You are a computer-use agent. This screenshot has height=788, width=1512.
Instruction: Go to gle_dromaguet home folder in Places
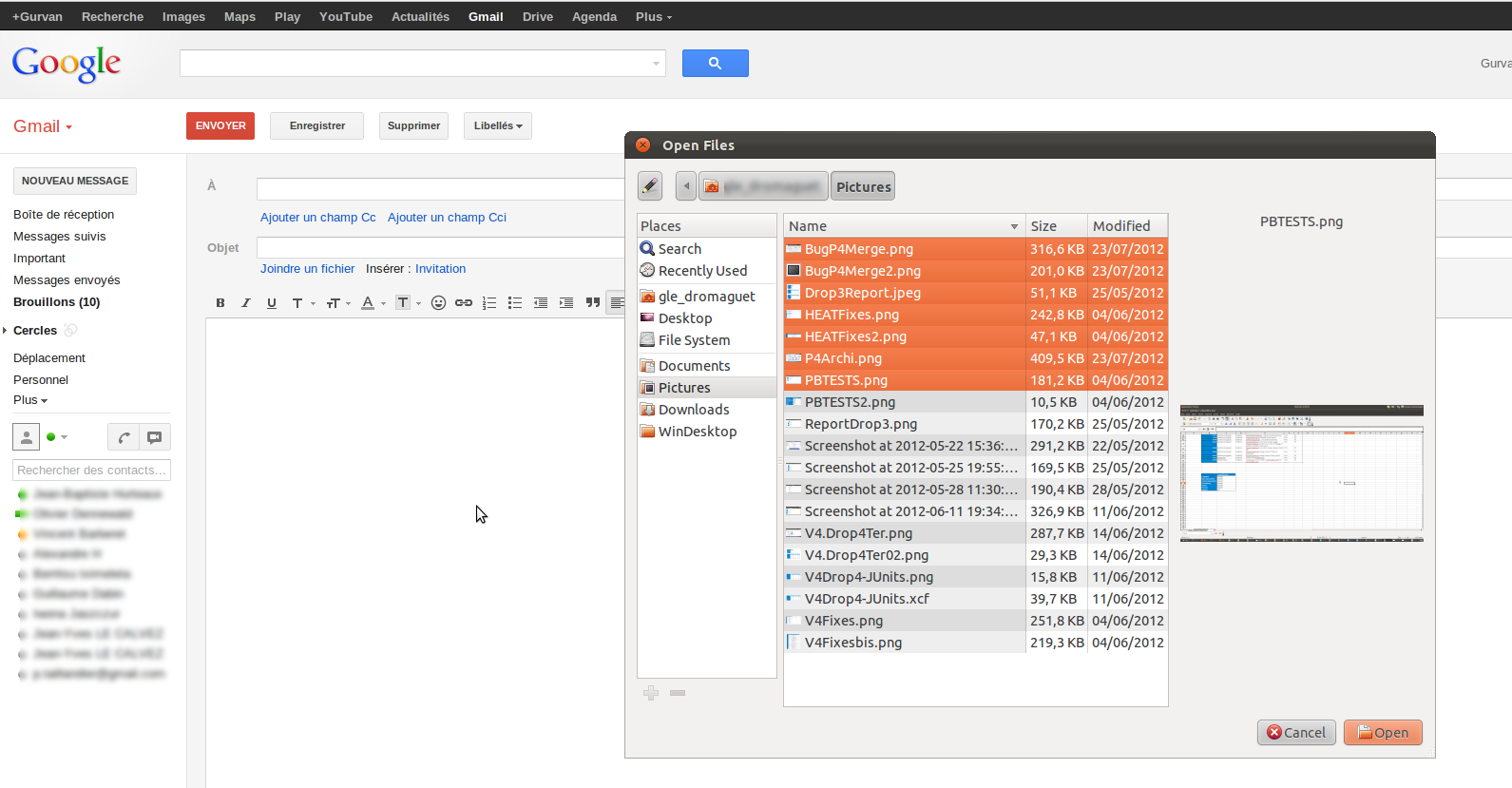[707, 297]
